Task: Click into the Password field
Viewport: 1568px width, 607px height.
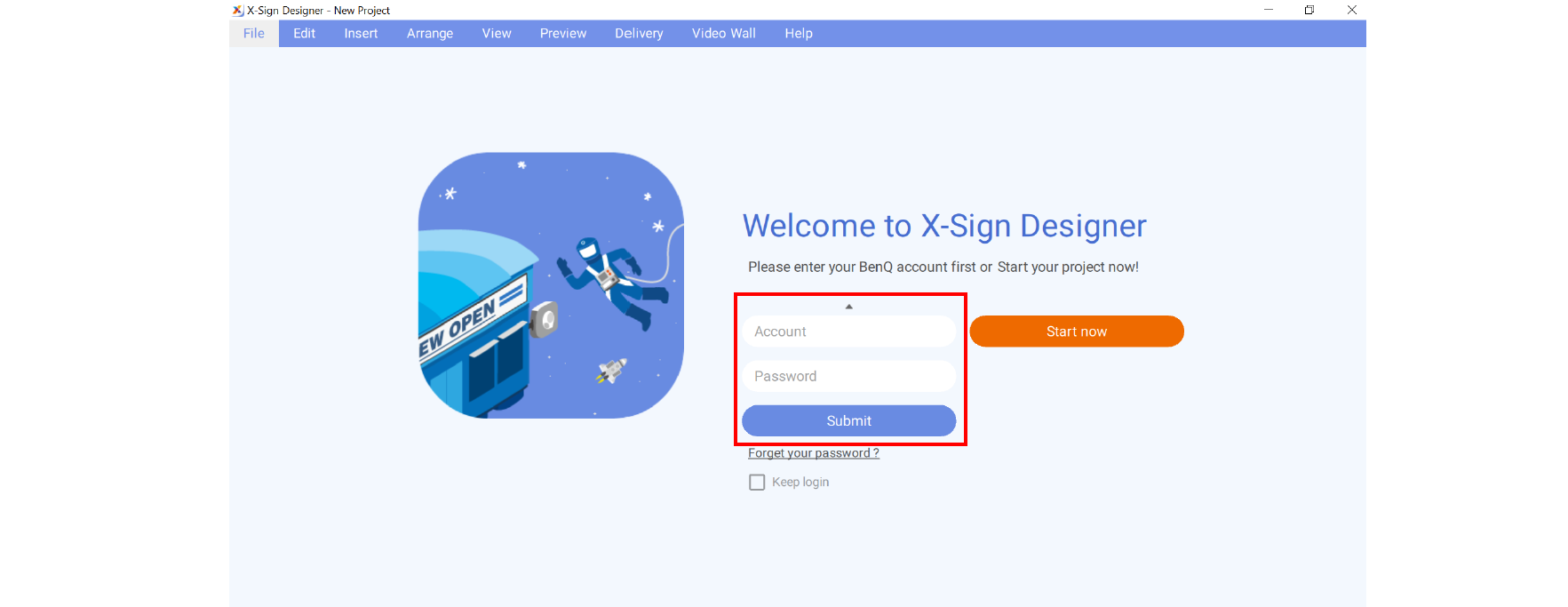Action: tap(848, 376)
